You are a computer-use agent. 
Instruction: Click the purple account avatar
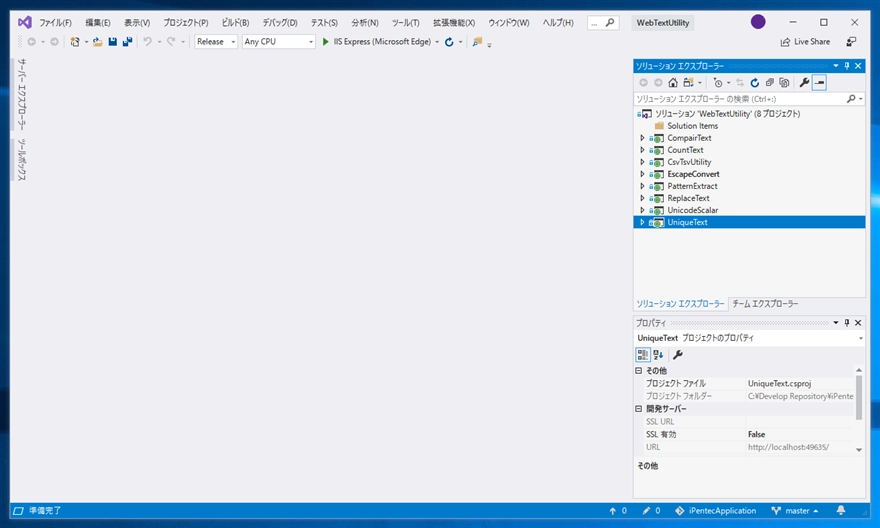(758, 22)
